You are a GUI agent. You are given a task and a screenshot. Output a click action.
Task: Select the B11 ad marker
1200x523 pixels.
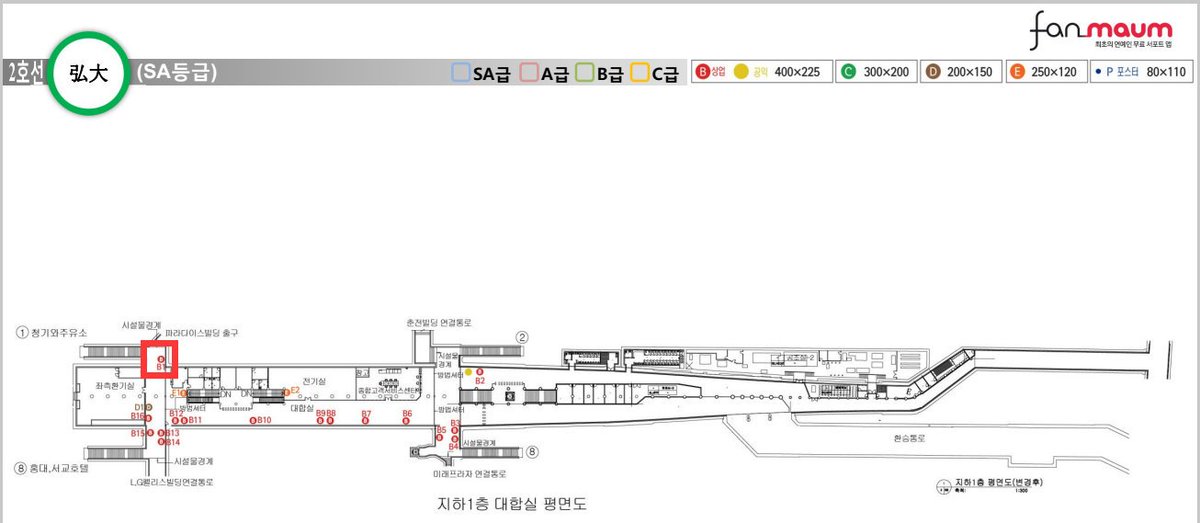tap(184, 420)
